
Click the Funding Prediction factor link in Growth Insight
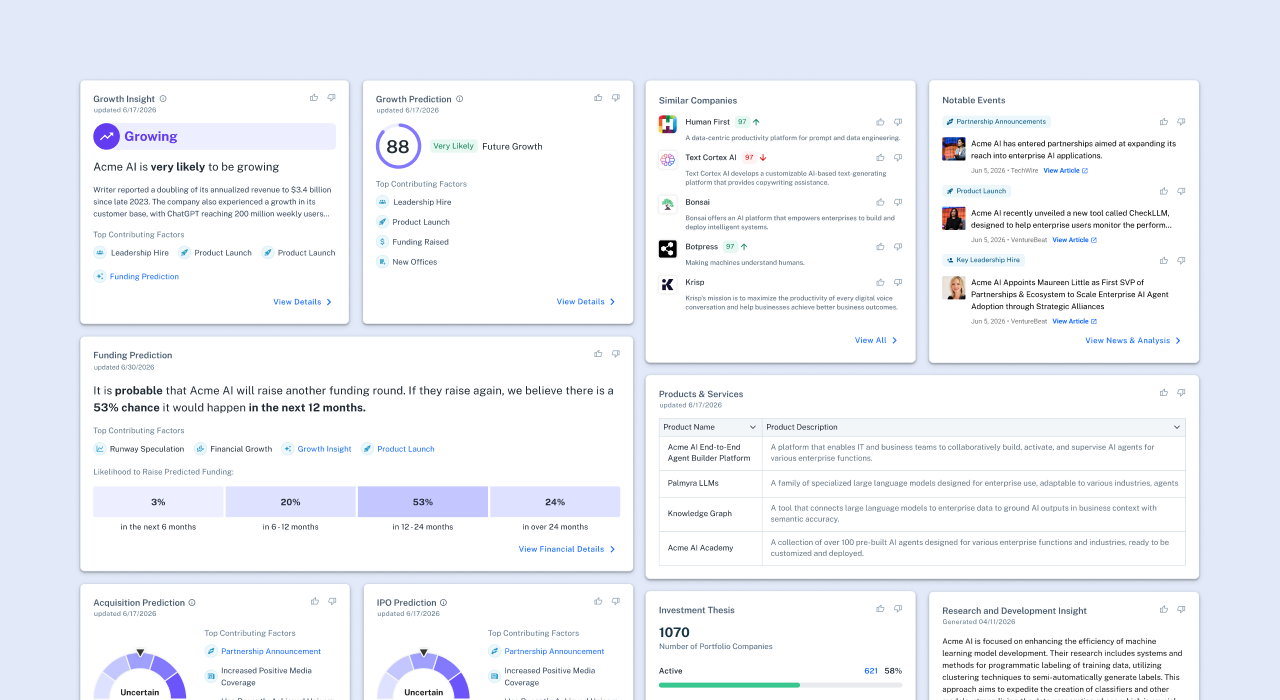pos(137,277)
